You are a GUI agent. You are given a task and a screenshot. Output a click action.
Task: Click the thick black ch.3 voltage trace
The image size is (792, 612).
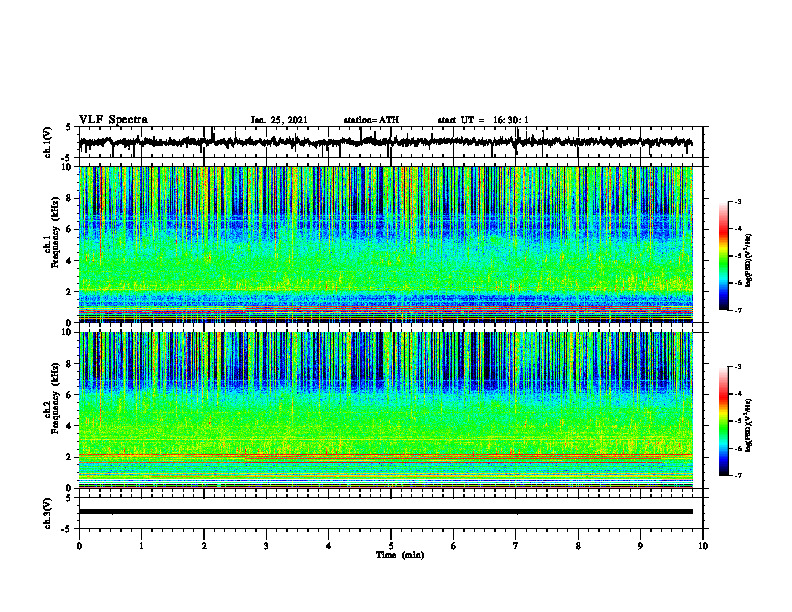tap(386, 512)
